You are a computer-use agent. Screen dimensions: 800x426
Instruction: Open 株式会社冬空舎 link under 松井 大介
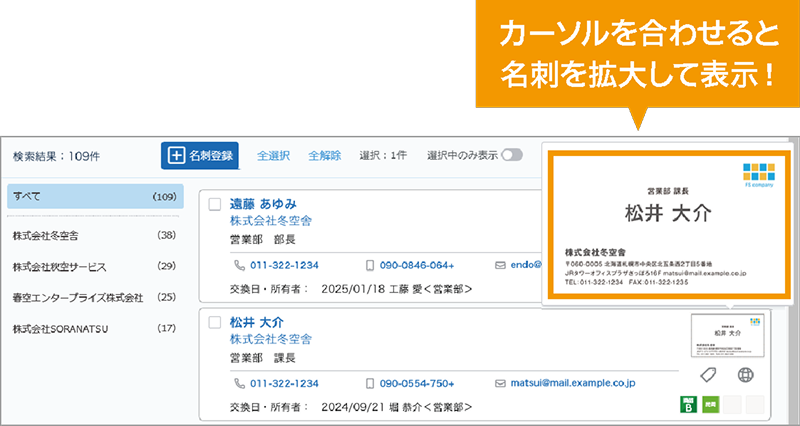270,339
